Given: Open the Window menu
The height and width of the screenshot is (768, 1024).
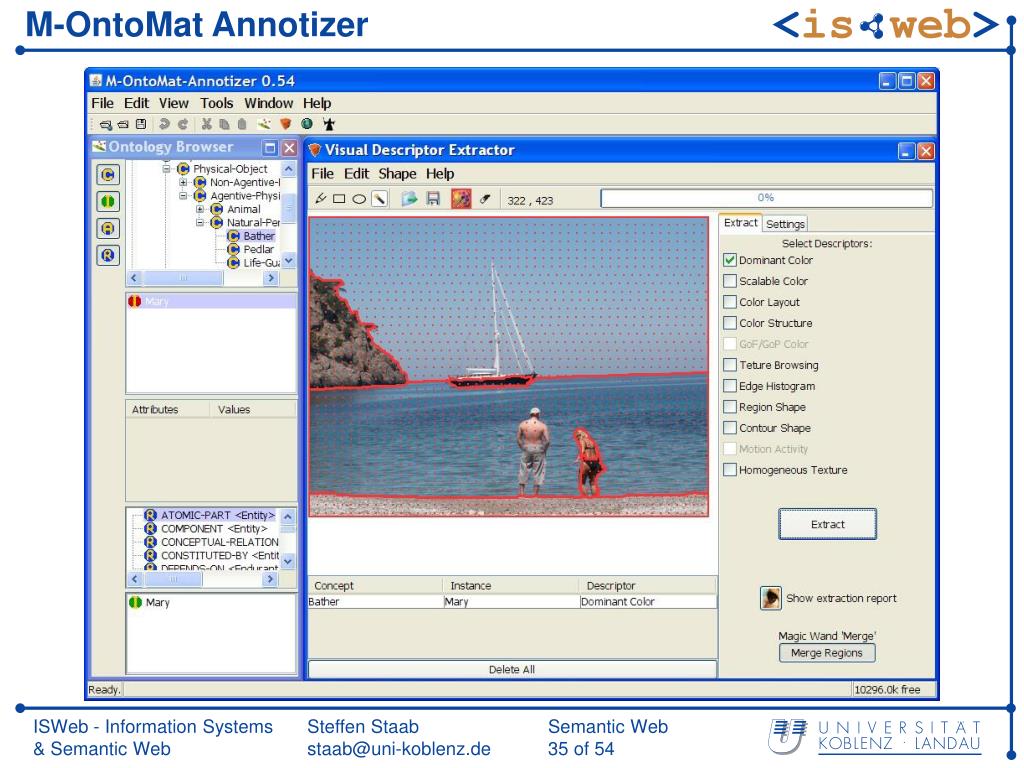Looking at the screenshot, I should (x=268, y=103).
